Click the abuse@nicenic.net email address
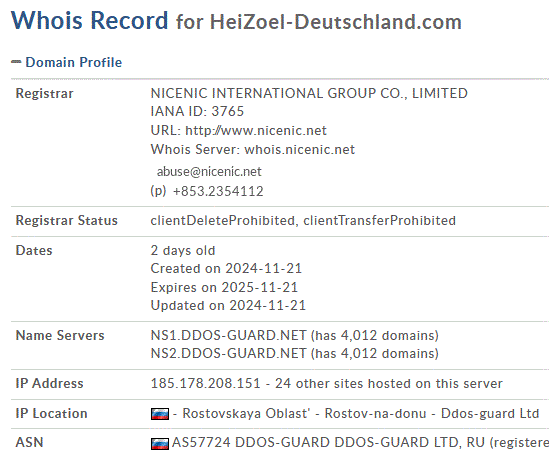This screenshot has height=457, width=550. [209, 172]
